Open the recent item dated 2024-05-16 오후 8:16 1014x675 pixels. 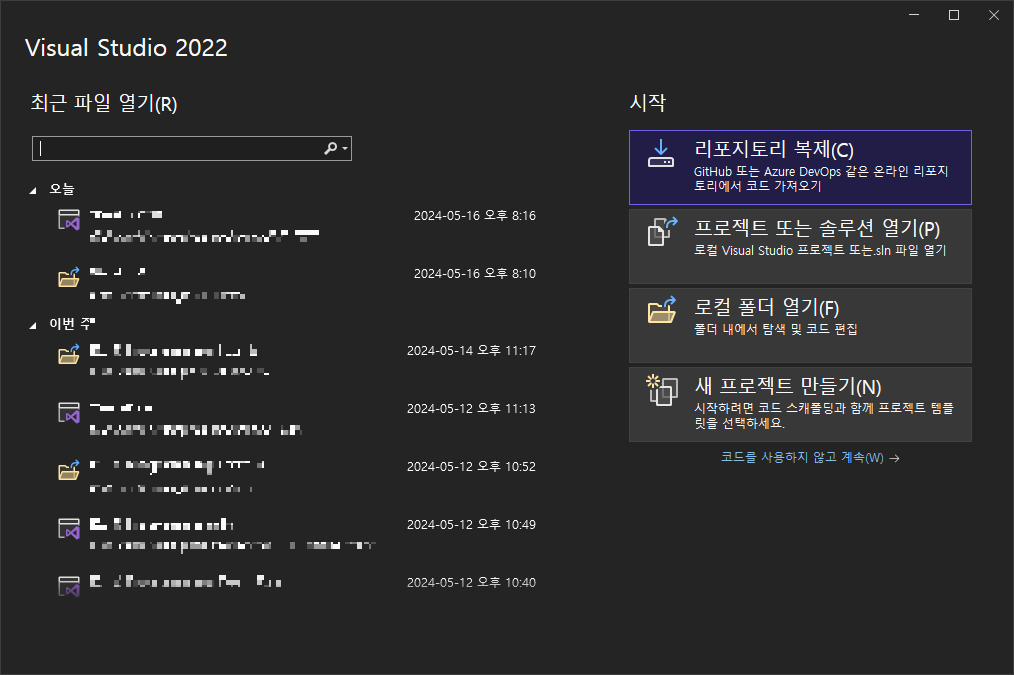[x=297, y=225]
